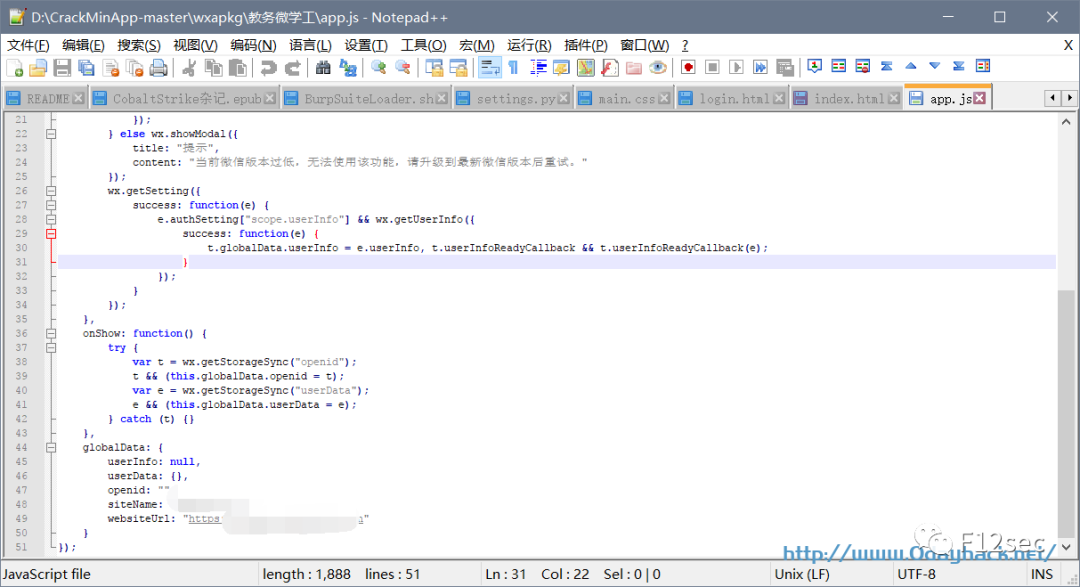The image size is (1080, 587).
Task: Close the settings.py tab
Action: point(563,99)
